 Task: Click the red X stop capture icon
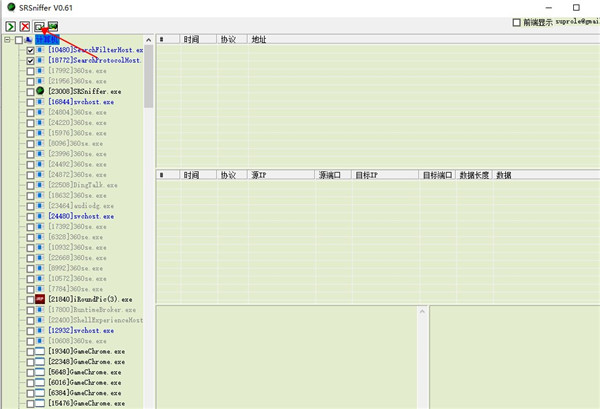24,24
